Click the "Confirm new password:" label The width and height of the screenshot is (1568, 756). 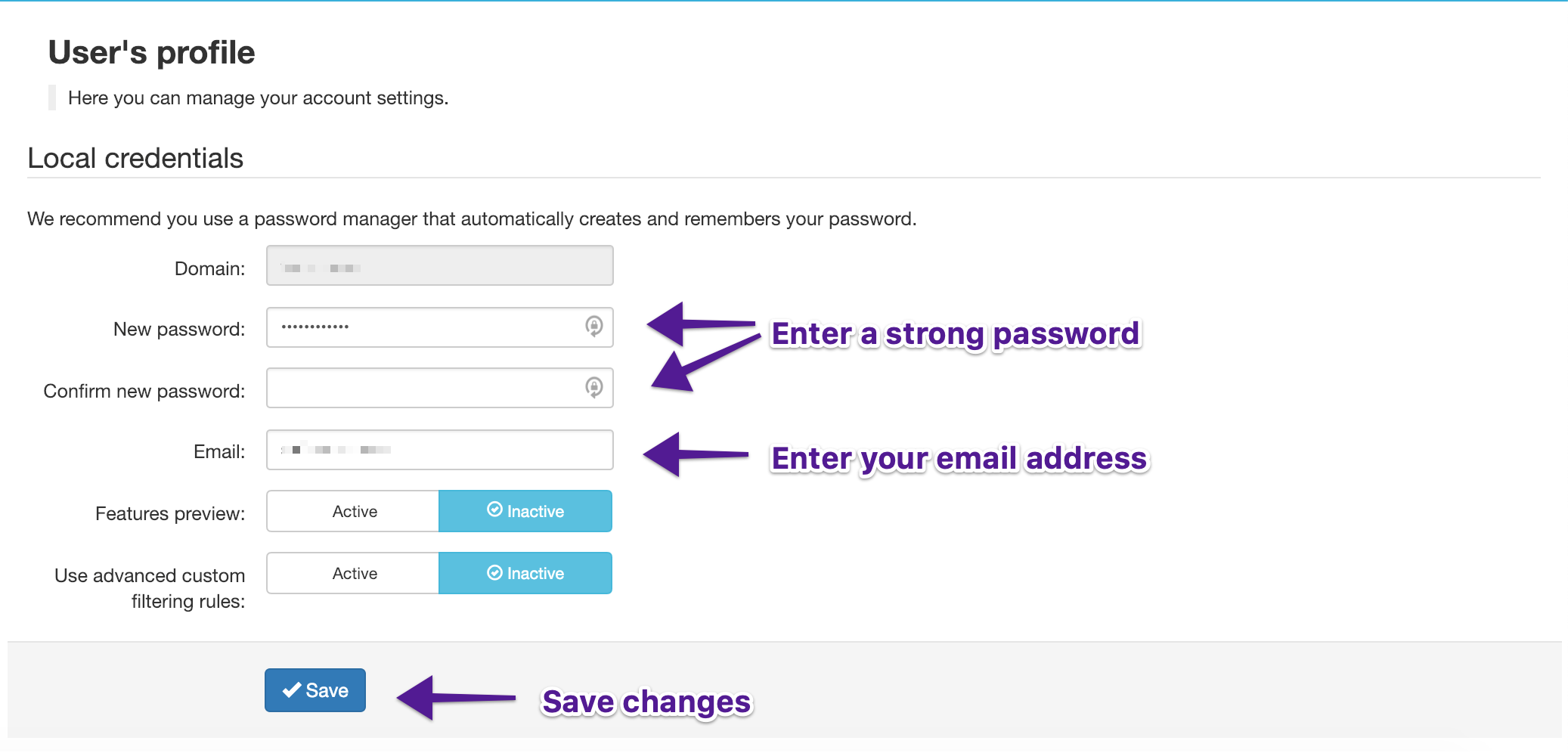144,392
